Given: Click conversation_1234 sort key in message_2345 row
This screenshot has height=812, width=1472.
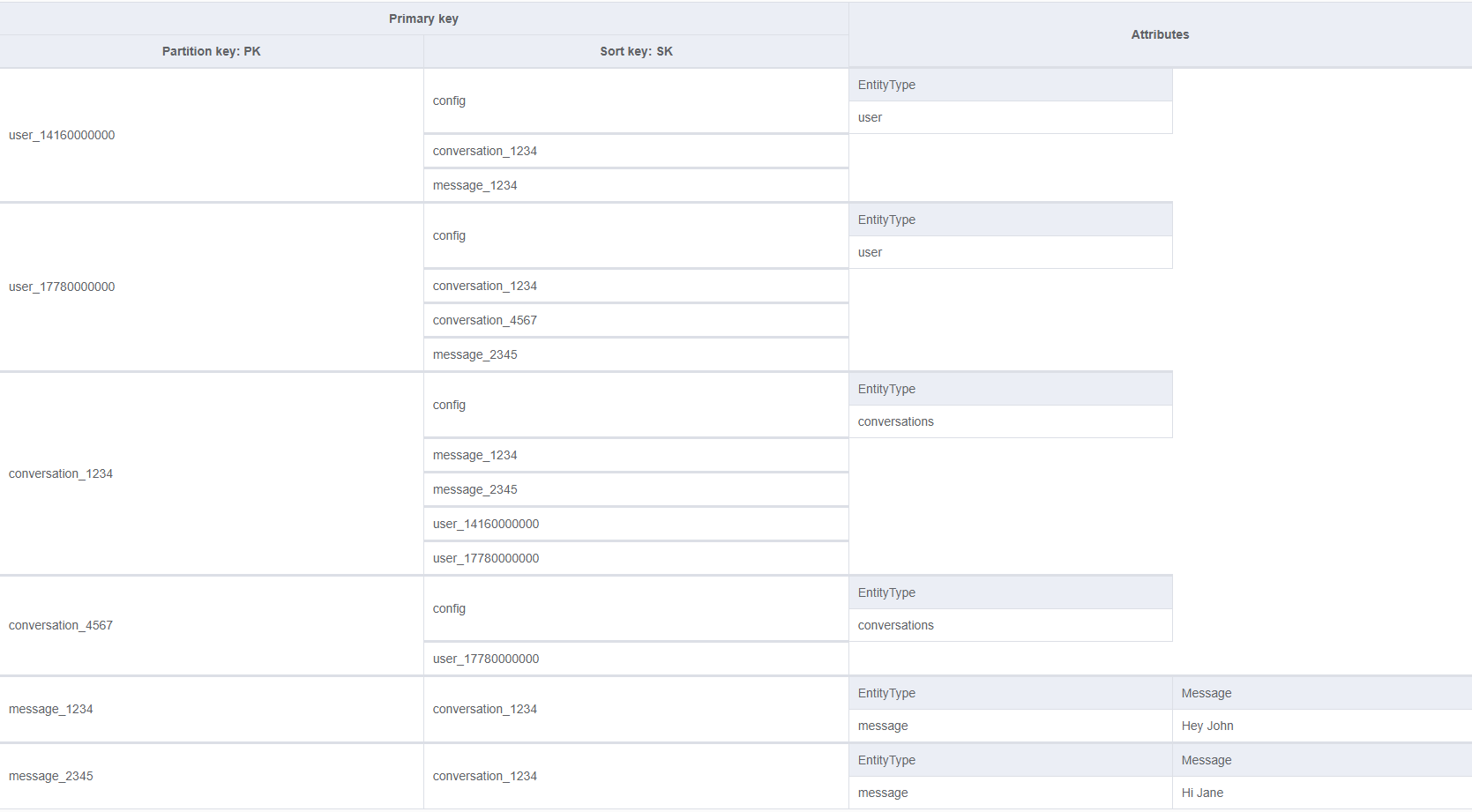Looking at the screenshot, I should pyautogui.click(x=636, y=776).
